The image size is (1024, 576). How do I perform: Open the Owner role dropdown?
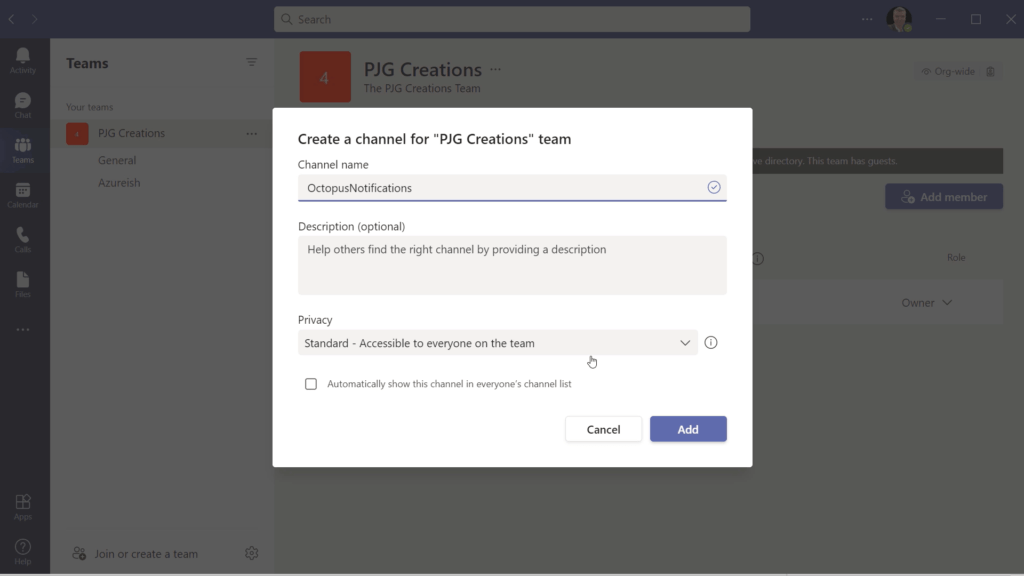[927, 302]
